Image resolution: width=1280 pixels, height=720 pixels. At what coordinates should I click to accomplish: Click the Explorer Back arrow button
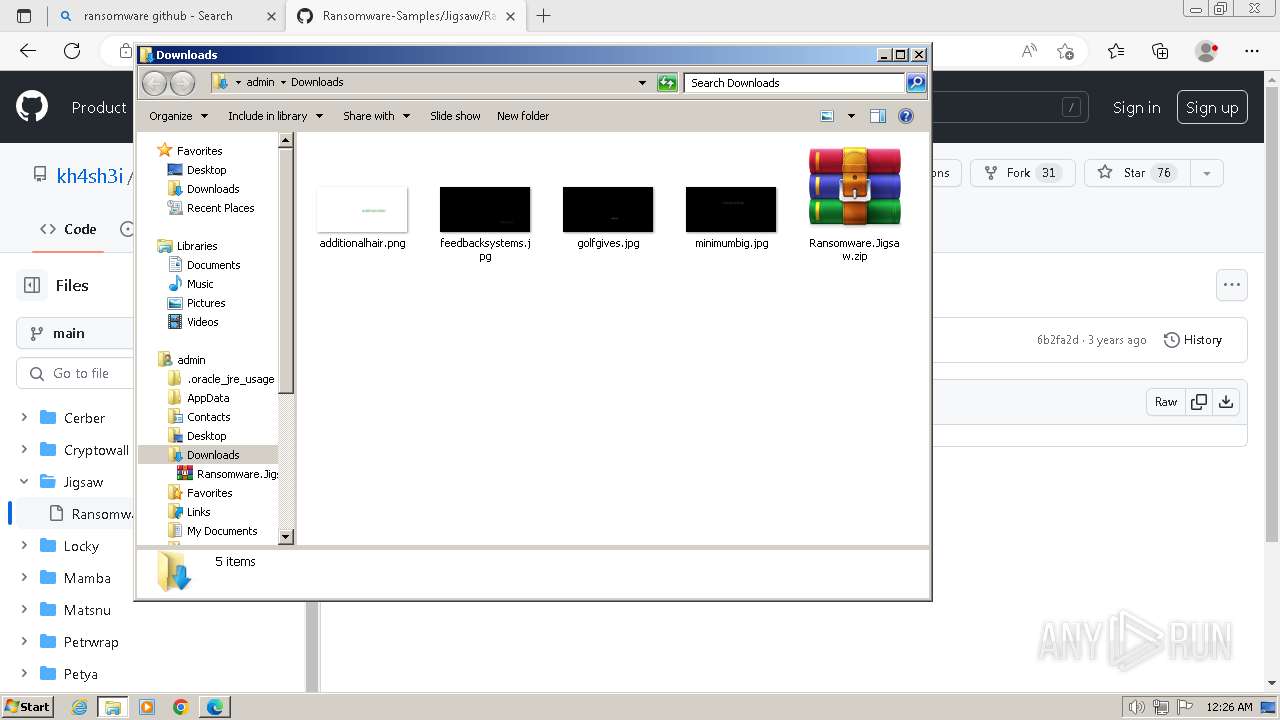[155, 83]
